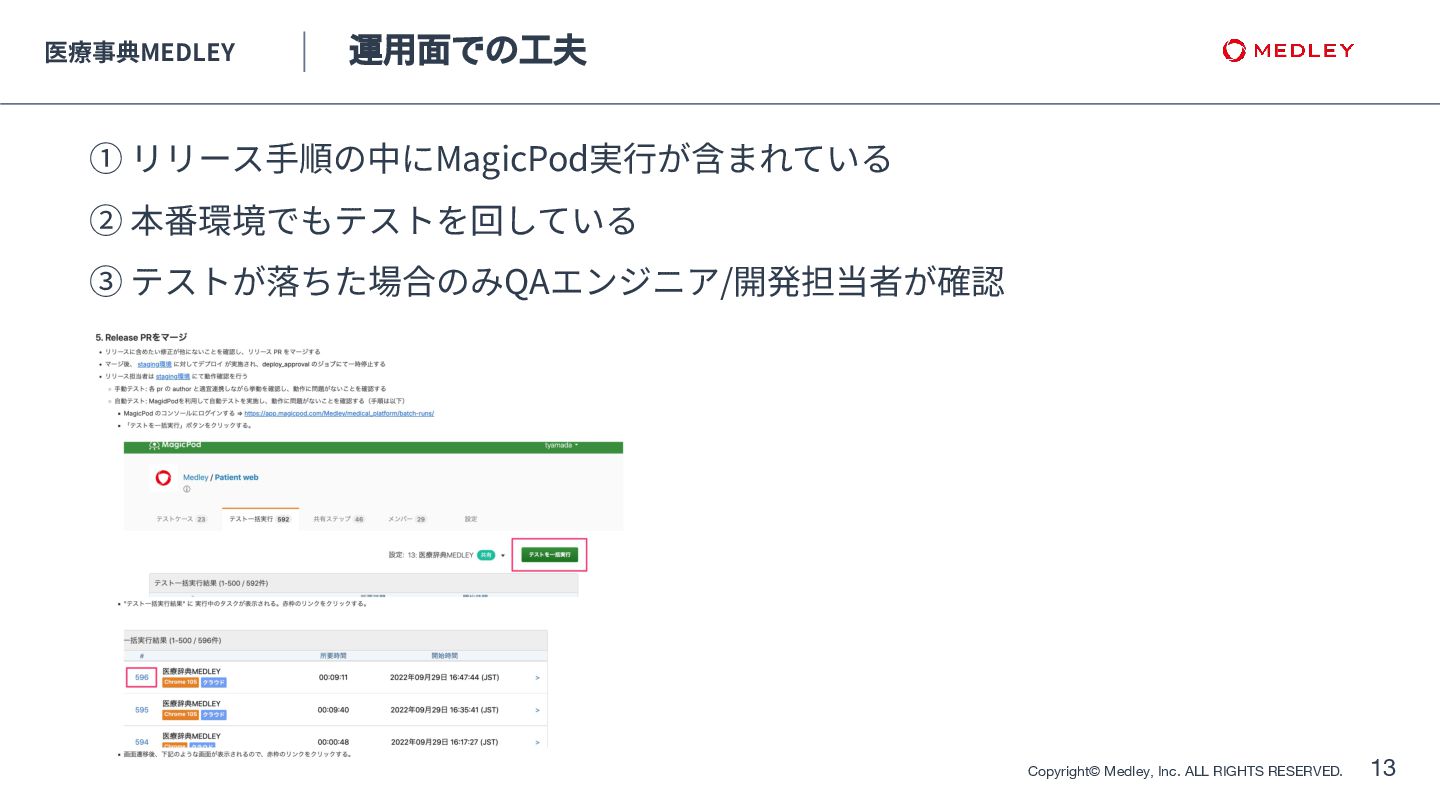This screenshot has width=1440, height=810.
Task: Click the slide page number 13
Action: point(1383,768)
